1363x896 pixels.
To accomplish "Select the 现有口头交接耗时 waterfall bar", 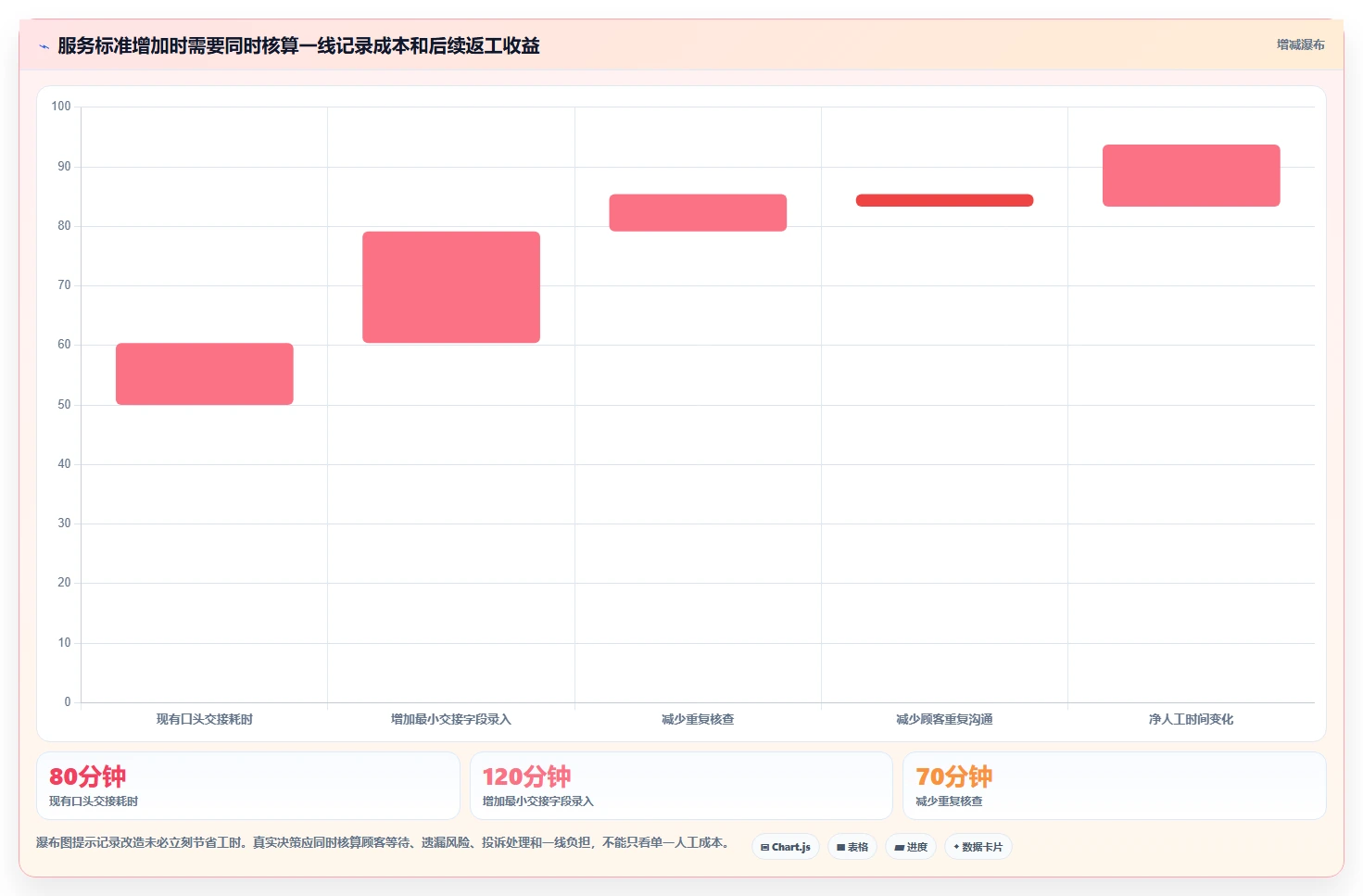I will click(x=205, y=374).
